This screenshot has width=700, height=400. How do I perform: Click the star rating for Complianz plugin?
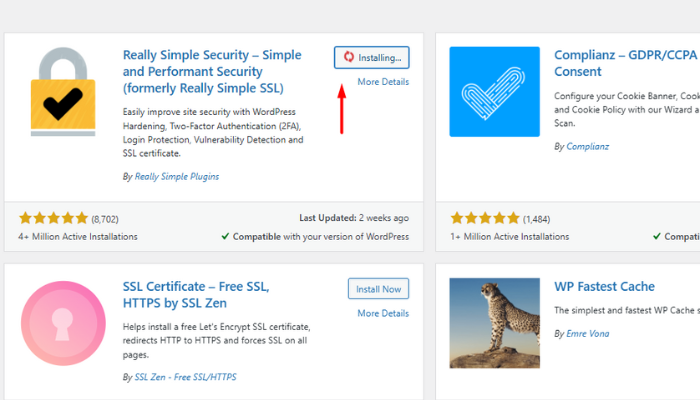[484, 217]
